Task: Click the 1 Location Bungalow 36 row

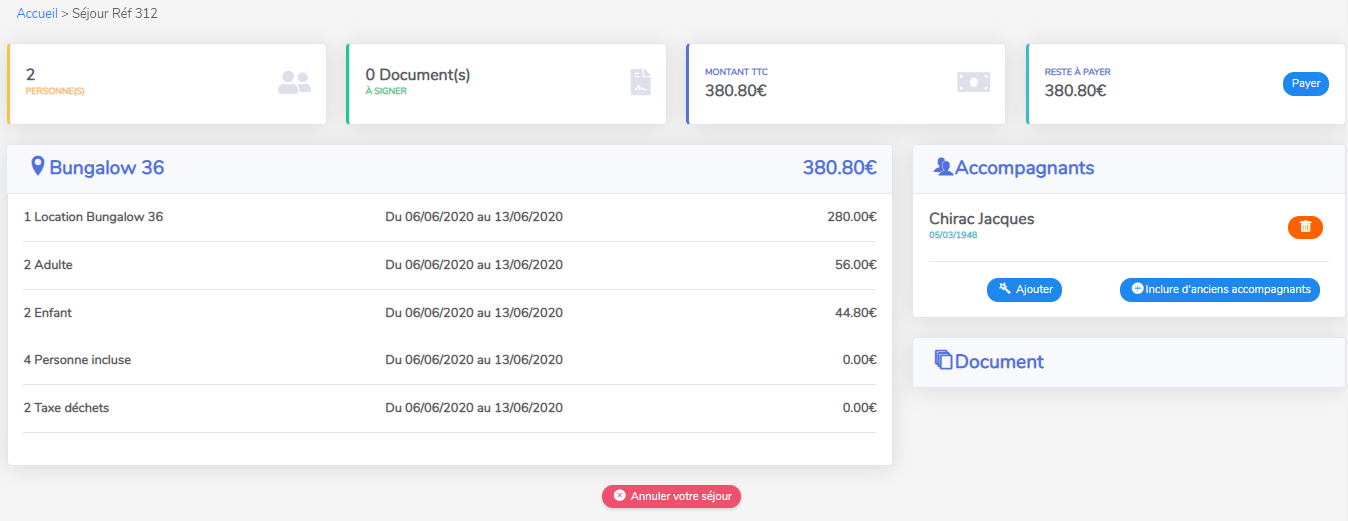Action: pyautogui.click(x=93, y=217)
